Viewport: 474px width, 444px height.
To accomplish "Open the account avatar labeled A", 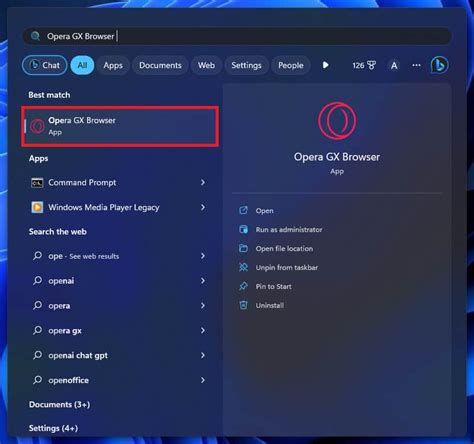I will pyautogui.click(x=394, y=65).
